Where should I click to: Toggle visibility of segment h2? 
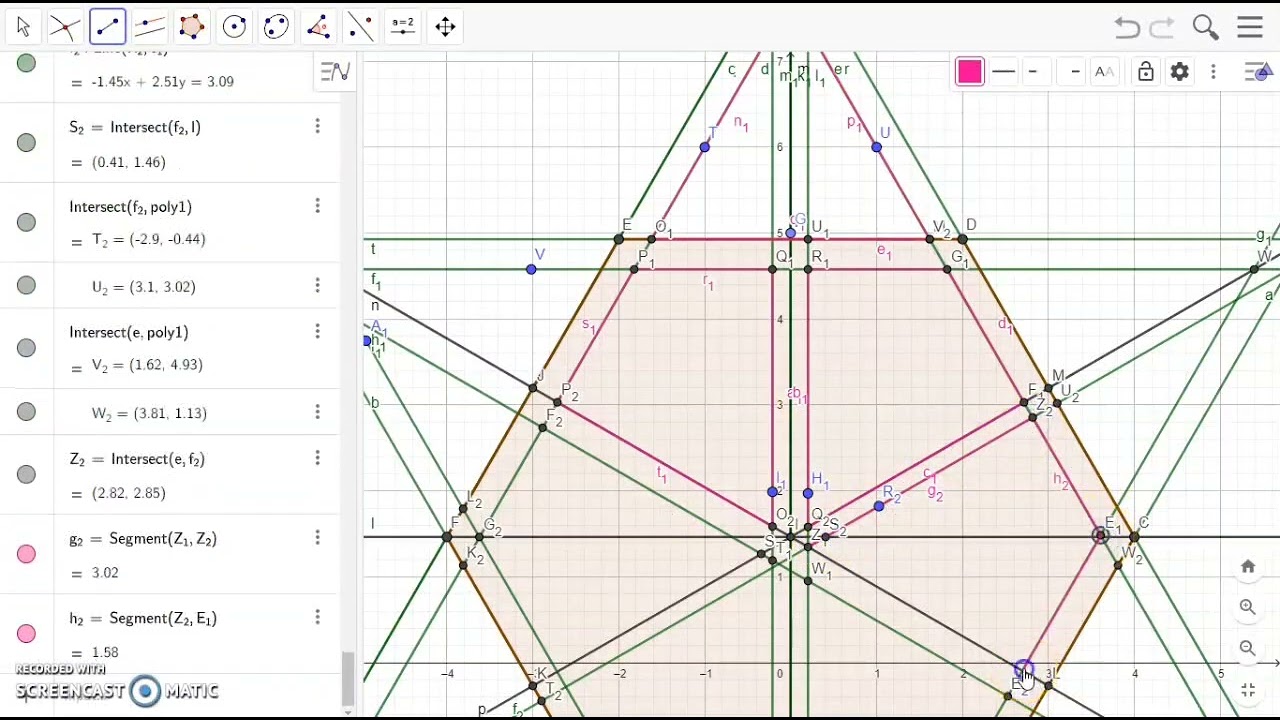point(26,634)
